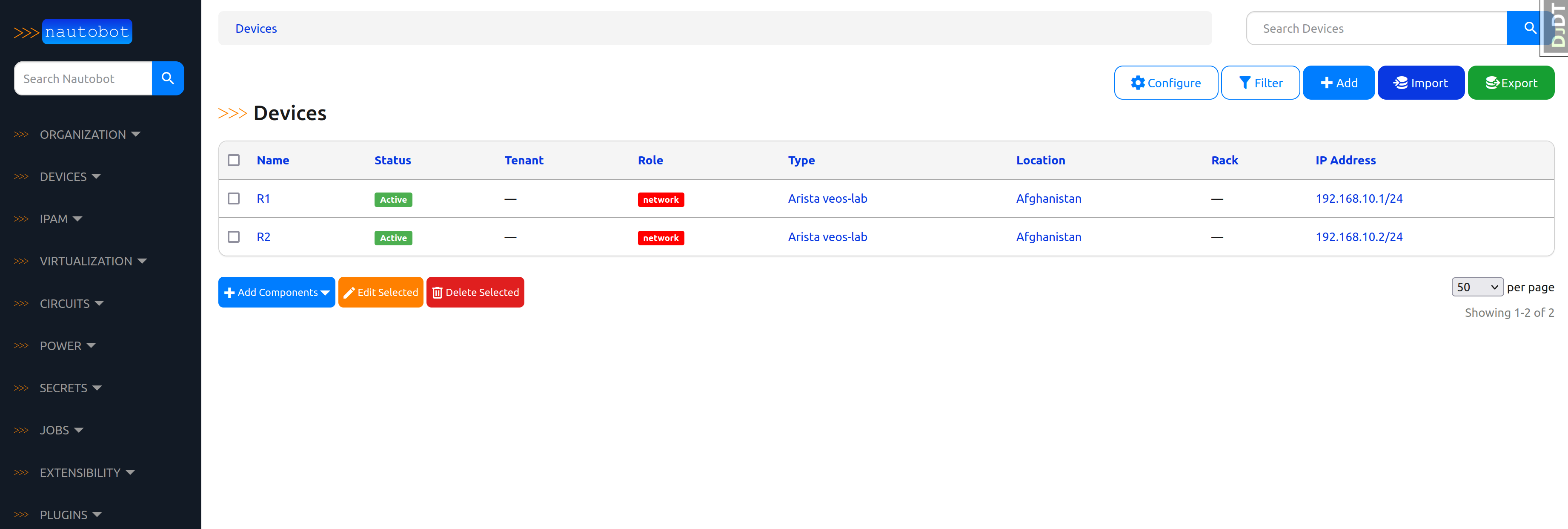The height and width of the screenshot is (529, 1568).
Task: Click the Delete Selected button
Action: pyautogui.click(x=475, y=292)
